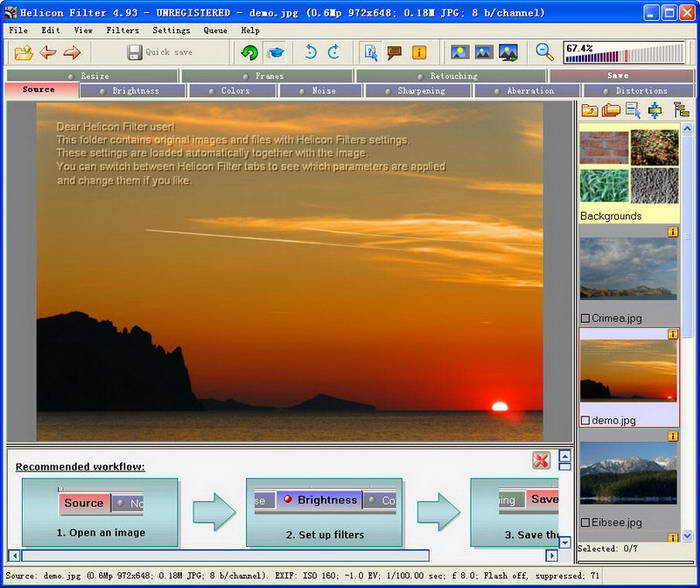This screenshot has width=700, height=588.
Task: Click the 'Selected: 0/7' status text
Action: click(x=607, y=548)
